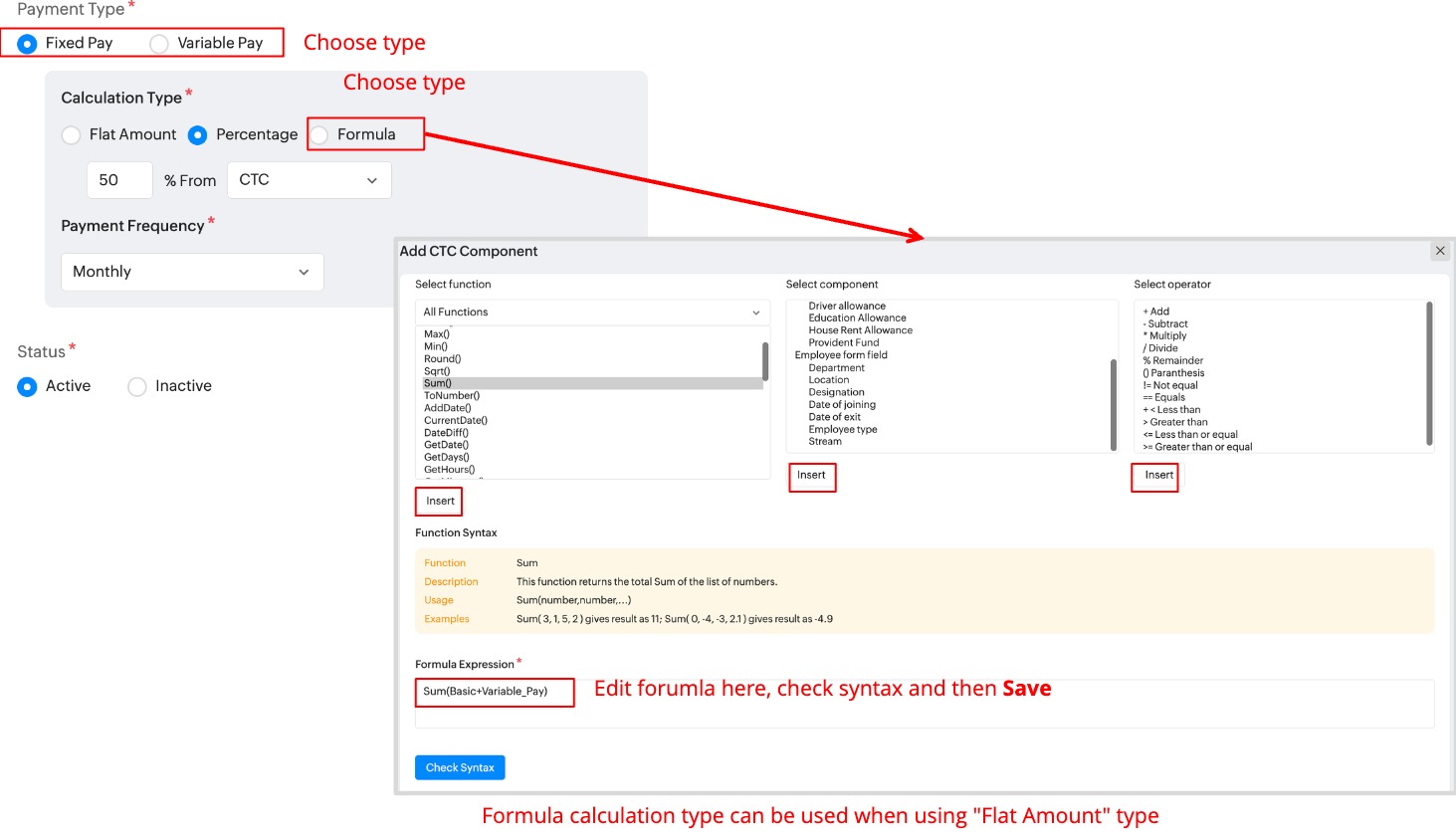Click the Check Syntax button
The width and height of the screenshot is (1456, 838).
[x=460, y=767]
